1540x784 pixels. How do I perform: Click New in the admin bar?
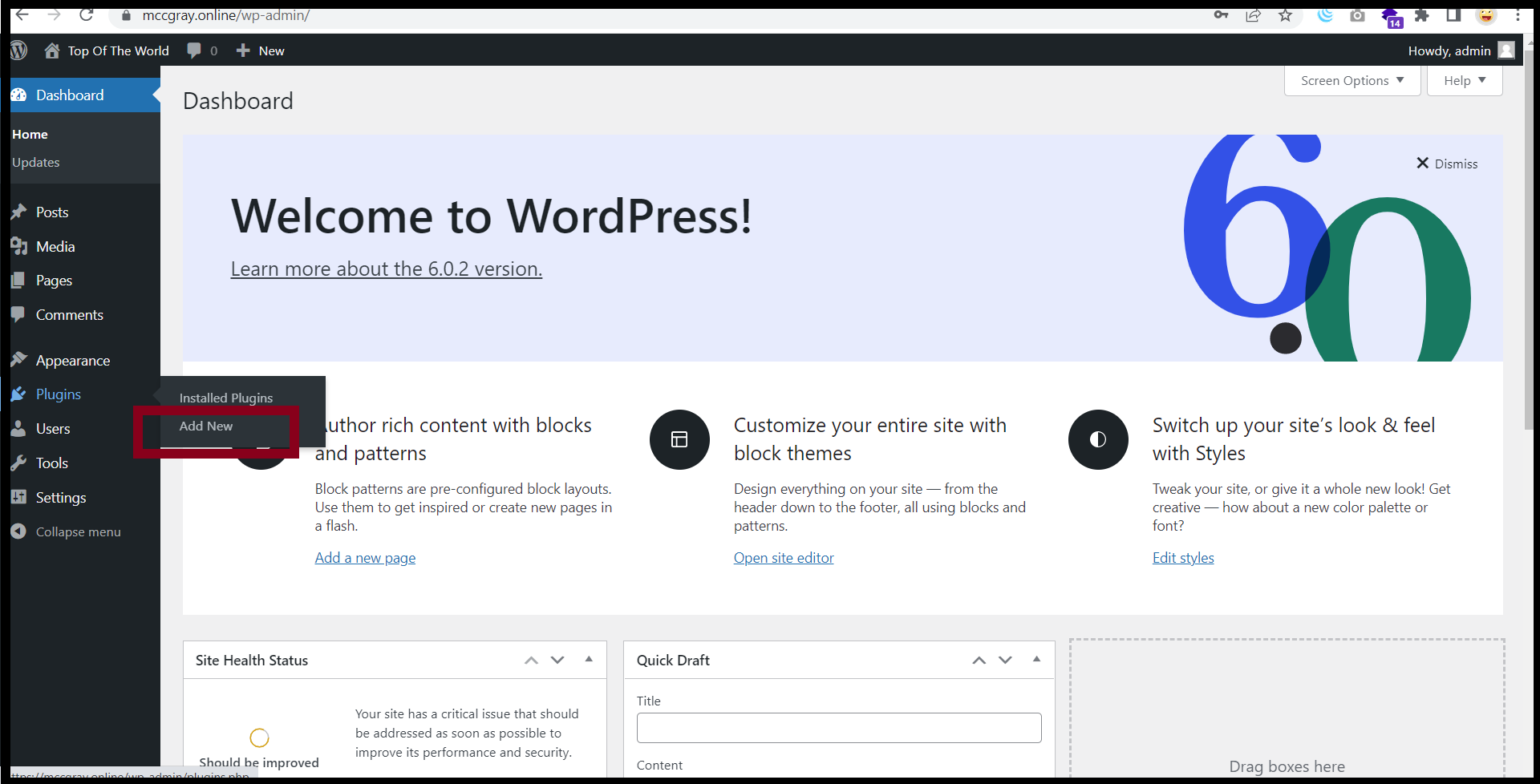[271, 51]
